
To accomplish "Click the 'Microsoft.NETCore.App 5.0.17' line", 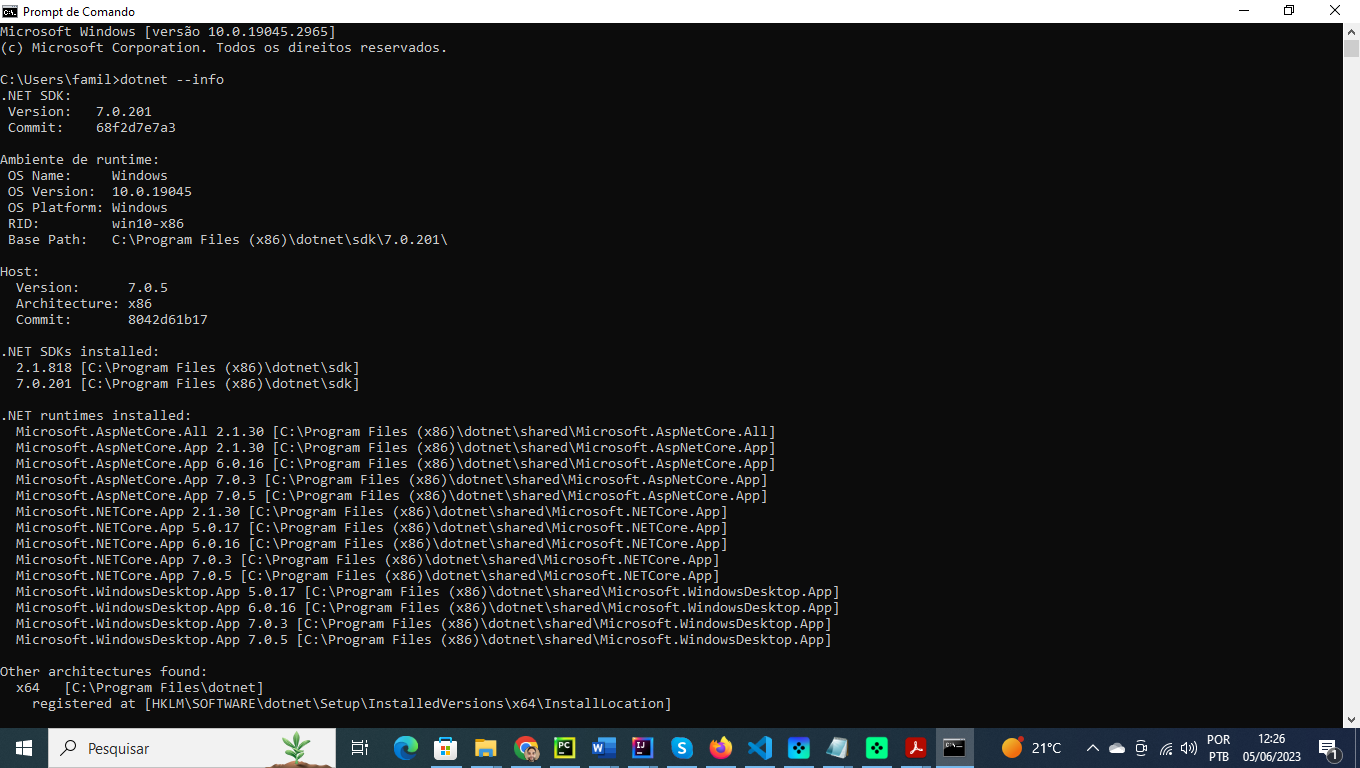I will click(372, 527).
